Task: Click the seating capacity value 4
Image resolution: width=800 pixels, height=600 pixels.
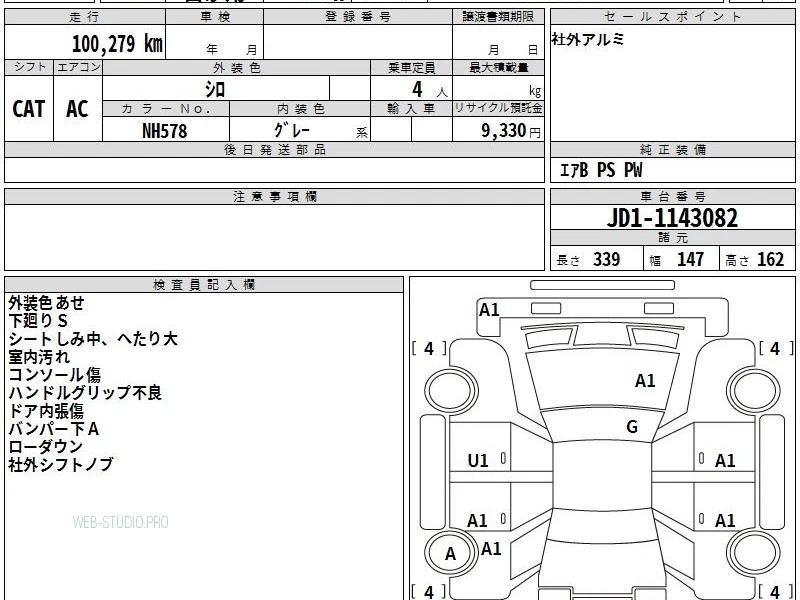Action: tap(417, 89)
